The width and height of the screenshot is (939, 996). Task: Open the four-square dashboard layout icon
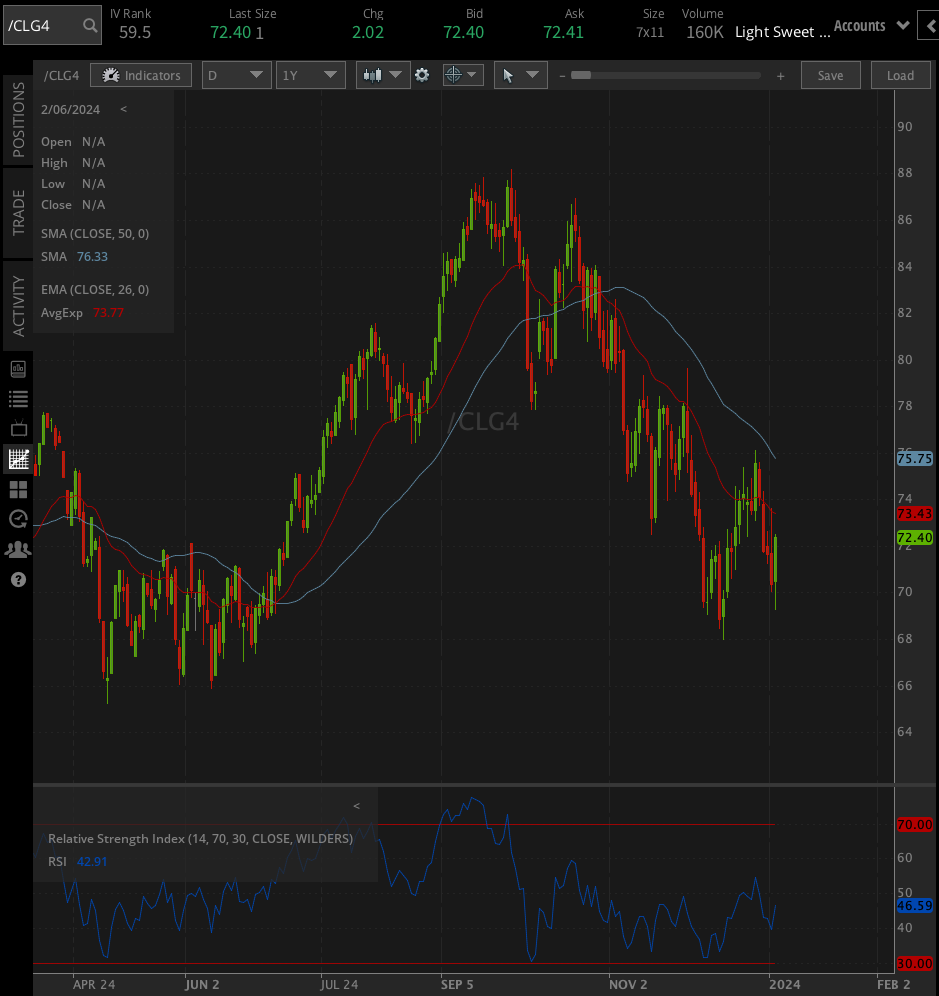(x=17, y=489)
